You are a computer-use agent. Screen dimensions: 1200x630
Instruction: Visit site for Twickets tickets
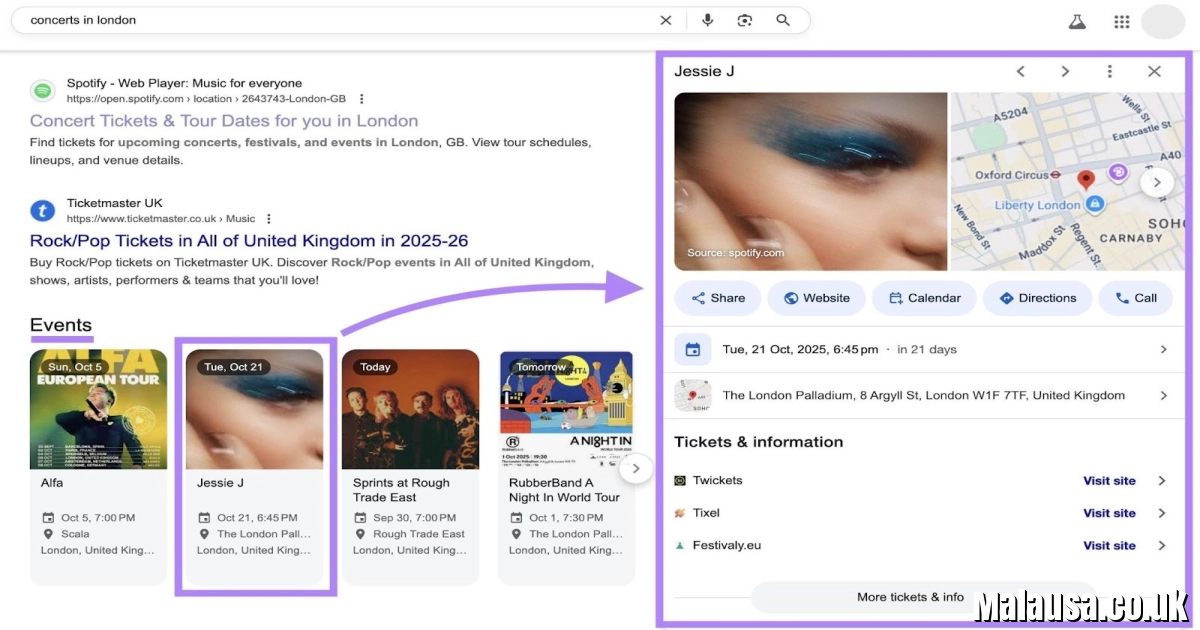[1109, 481]
